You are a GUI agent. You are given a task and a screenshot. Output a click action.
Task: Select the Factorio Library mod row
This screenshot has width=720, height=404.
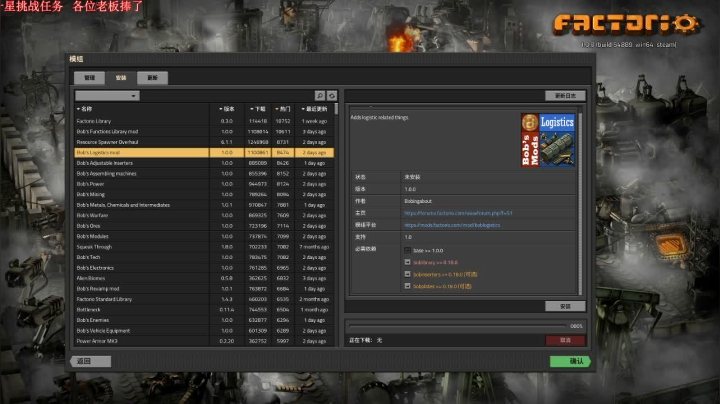click(204, 121)
